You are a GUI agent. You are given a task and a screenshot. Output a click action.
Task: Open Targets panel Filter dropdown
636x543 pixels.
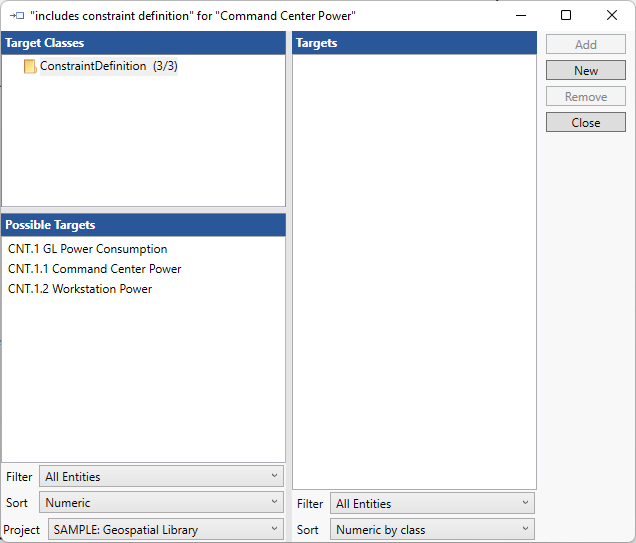432,504
